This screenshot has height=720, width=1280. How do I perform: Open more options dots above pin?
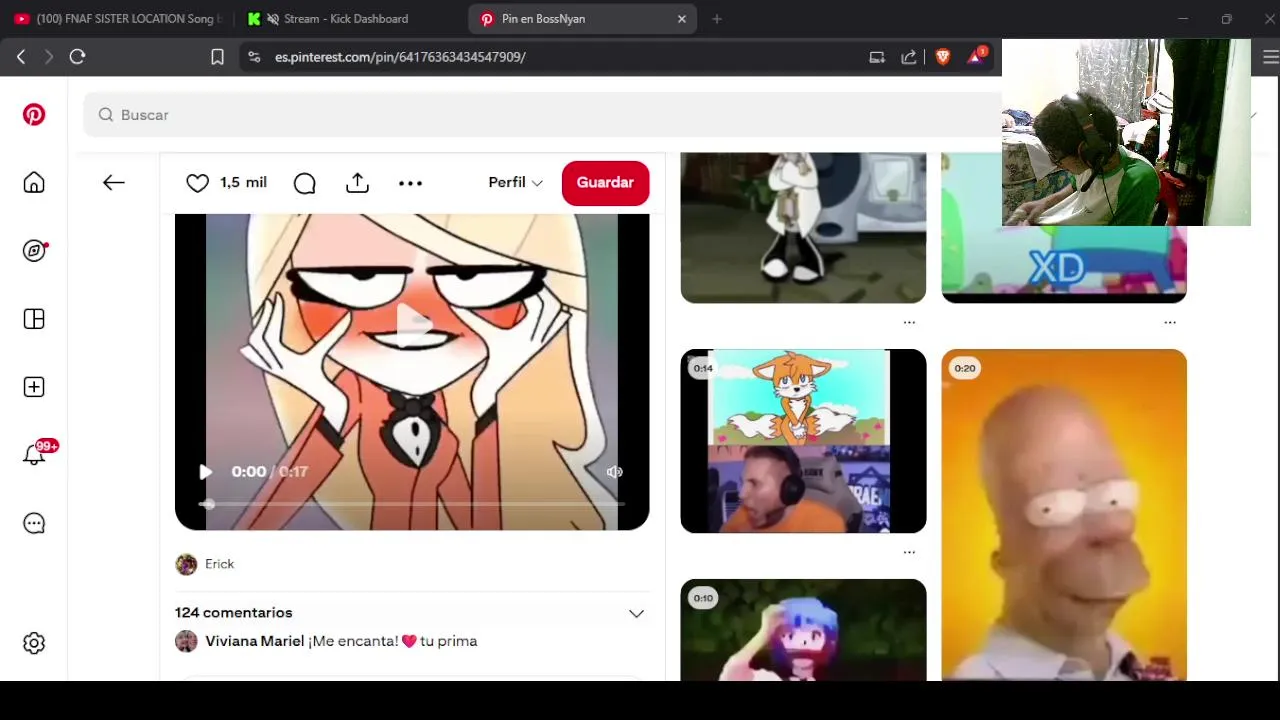tap(410, 183)
